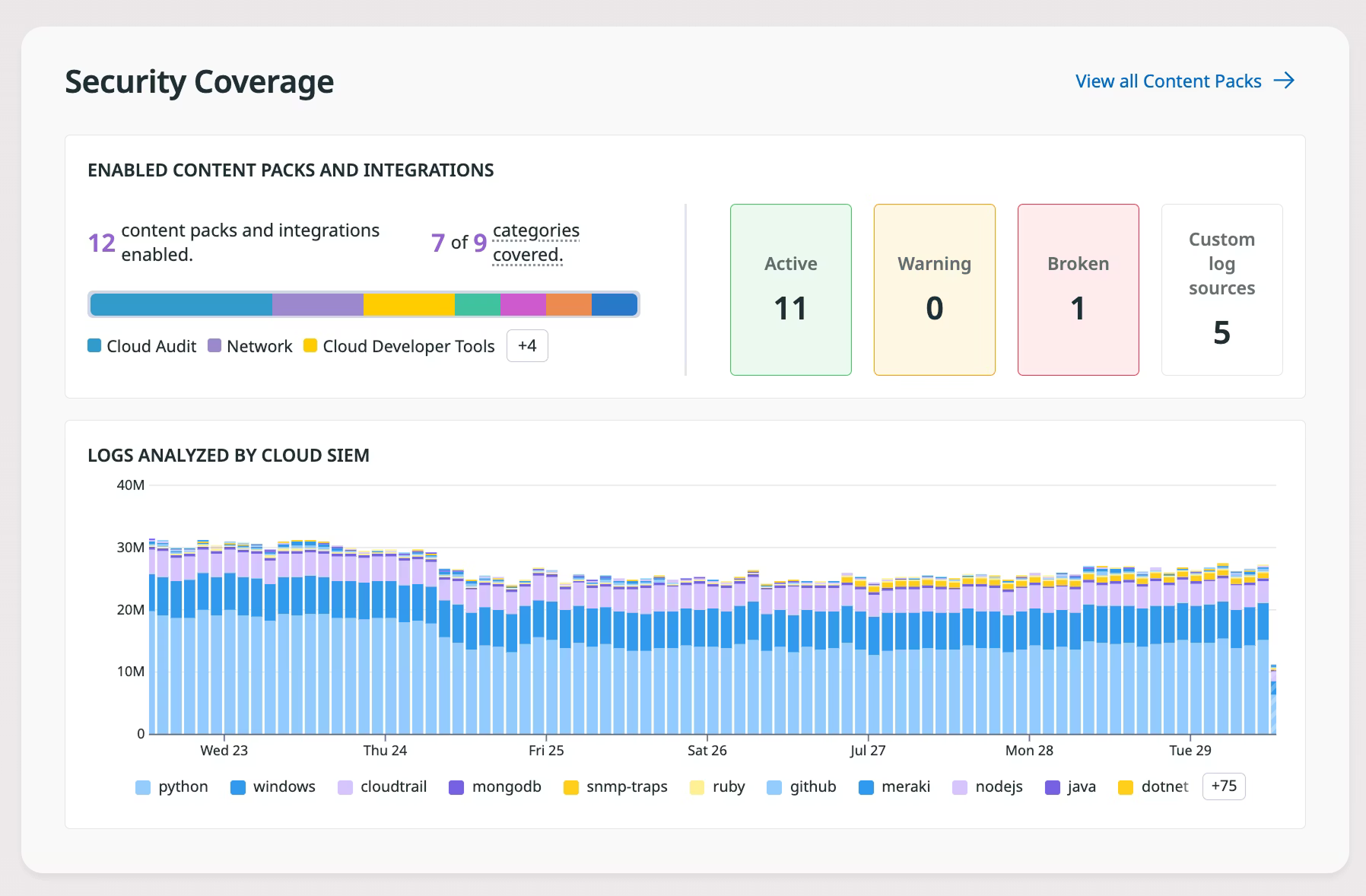Toggle the cloudtrail series in chart legend

[x=383, y=786]
